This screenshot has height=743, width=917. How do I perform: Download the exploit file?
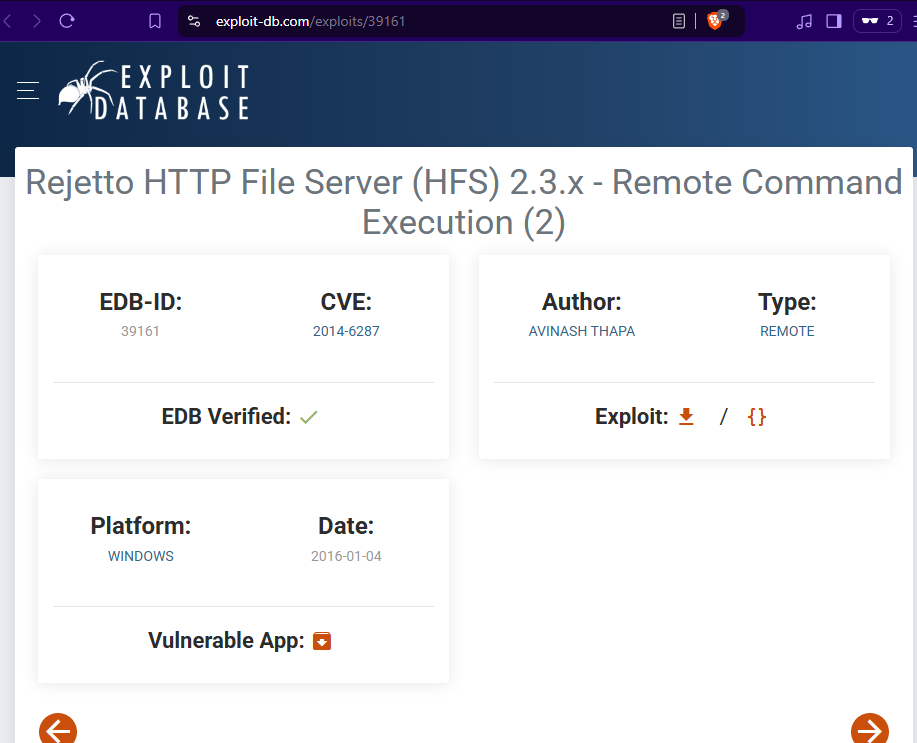point(686,417)
